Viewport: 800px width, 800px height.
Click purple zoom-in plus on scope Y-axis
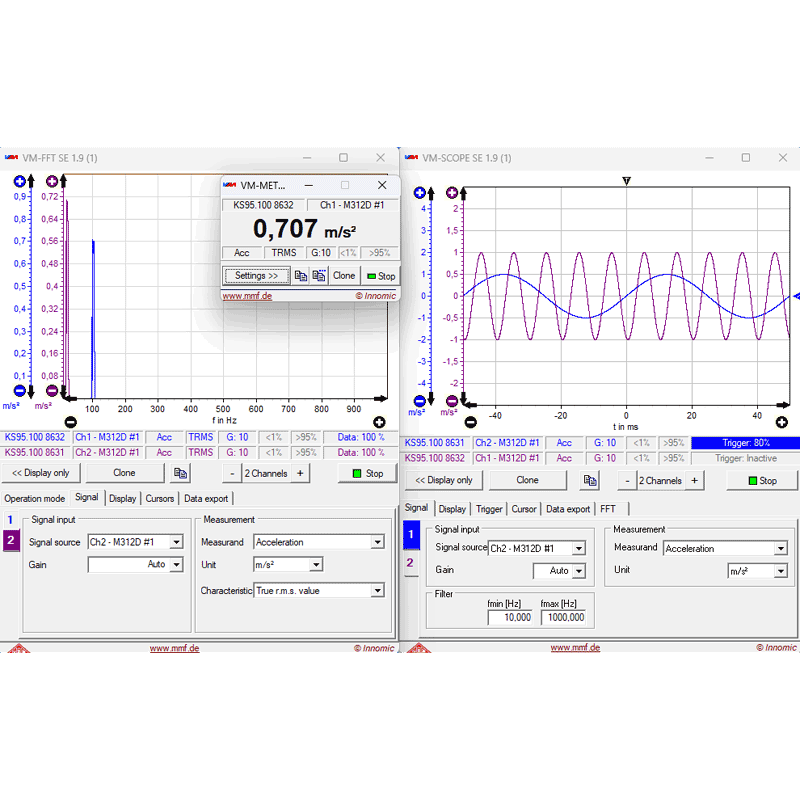452,193
